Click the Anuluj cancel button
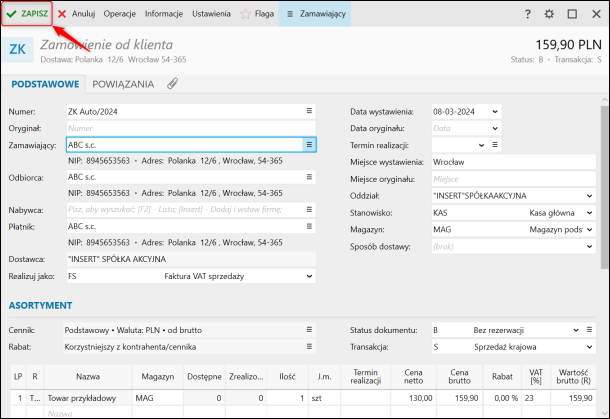610x419 pixels. click(x=76, y=14)
